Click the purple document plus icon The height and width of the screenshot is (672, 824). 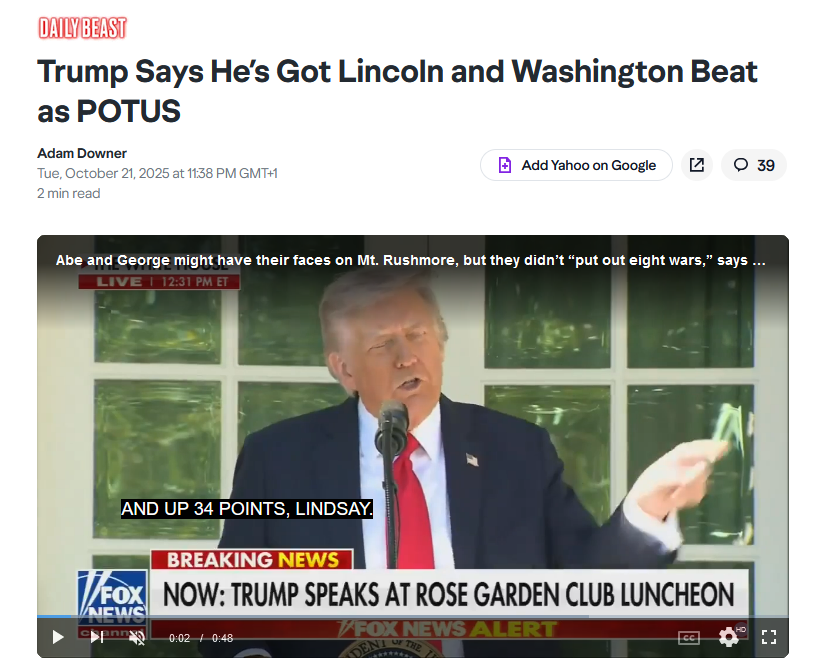[504, 165]
